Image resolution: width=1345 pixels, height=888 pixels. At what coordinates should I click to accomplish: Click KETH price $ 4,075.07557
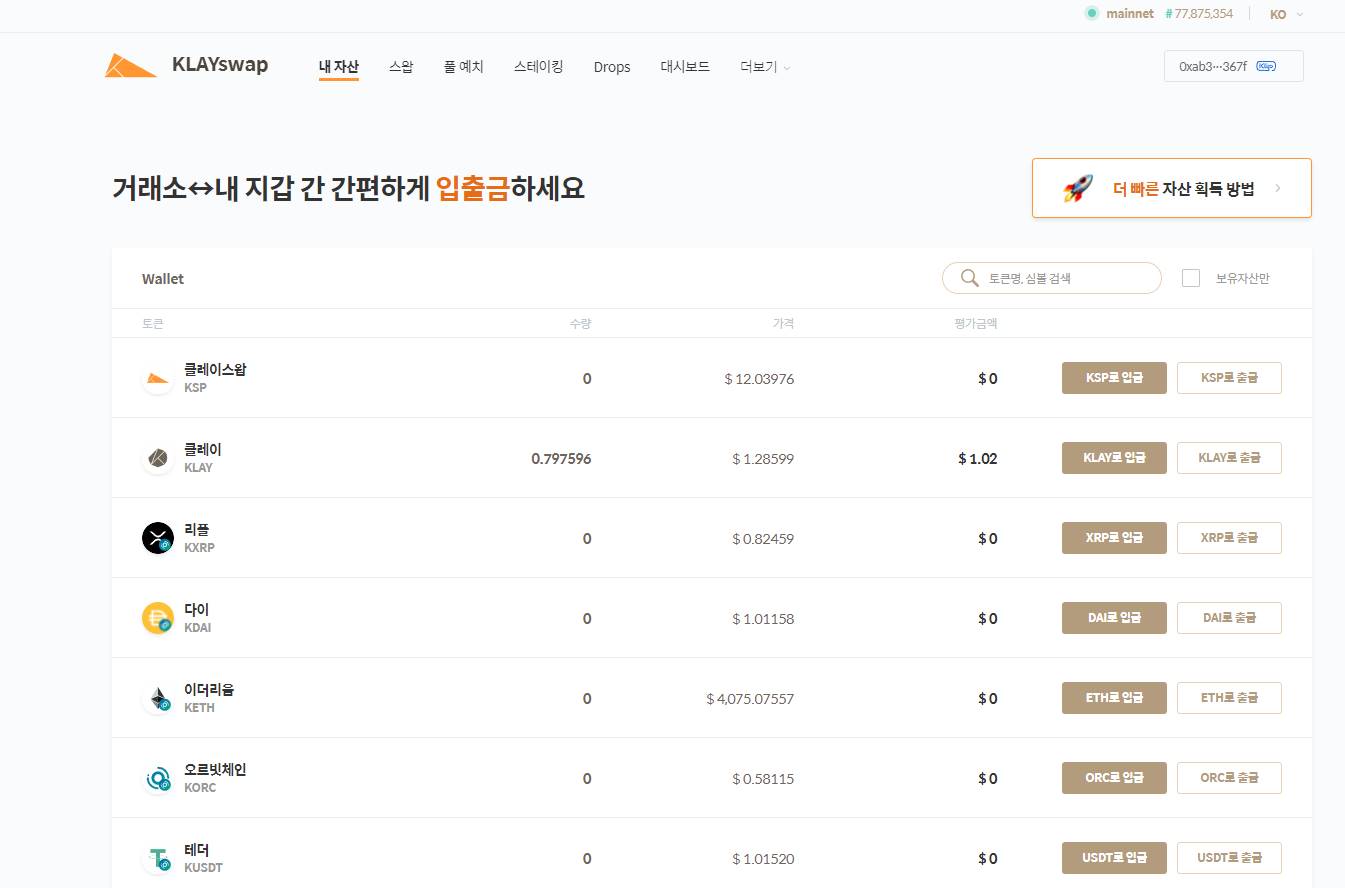pos(750,699)
